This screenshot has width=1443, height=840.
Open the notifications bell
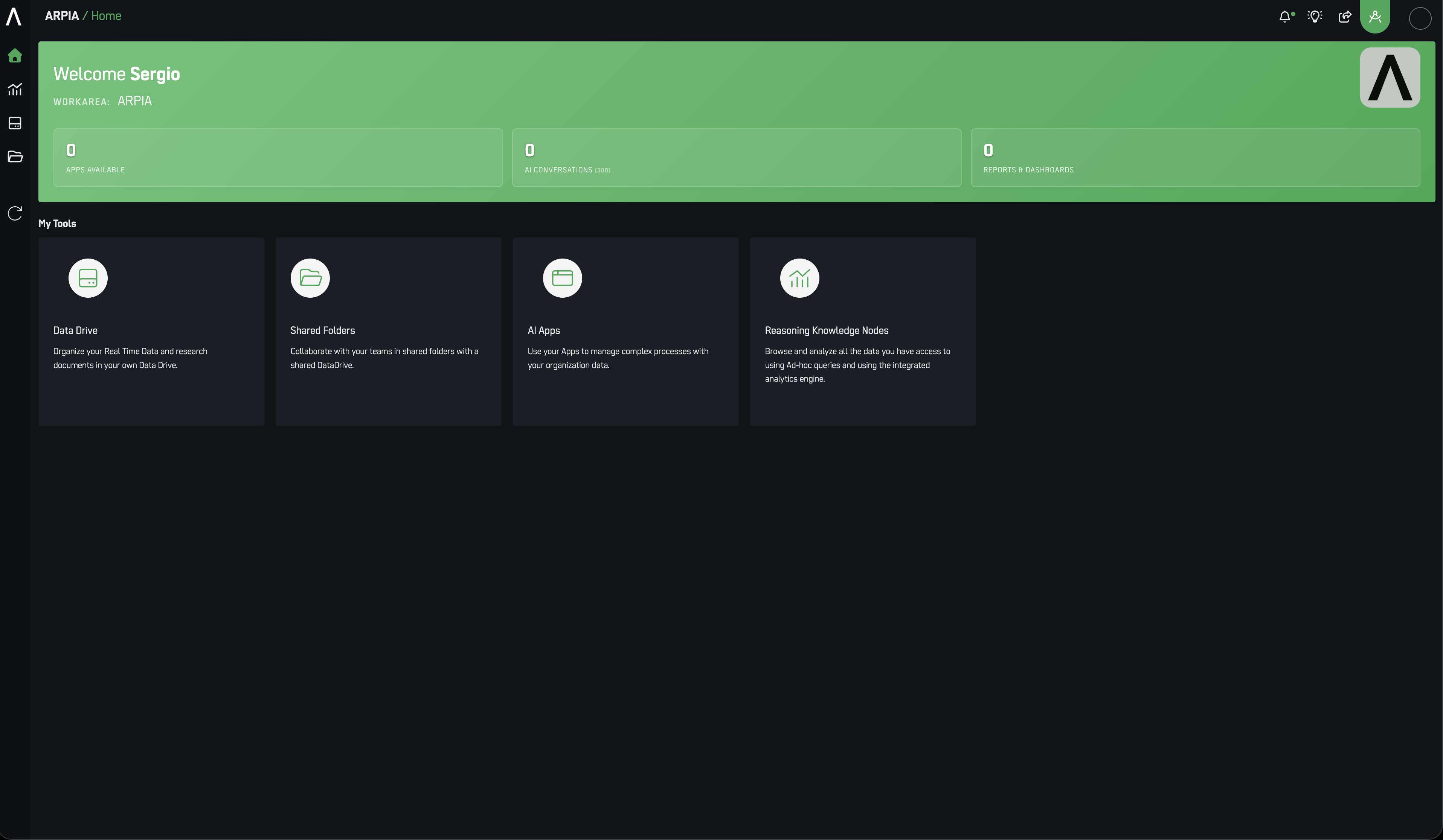point(1285,17)
